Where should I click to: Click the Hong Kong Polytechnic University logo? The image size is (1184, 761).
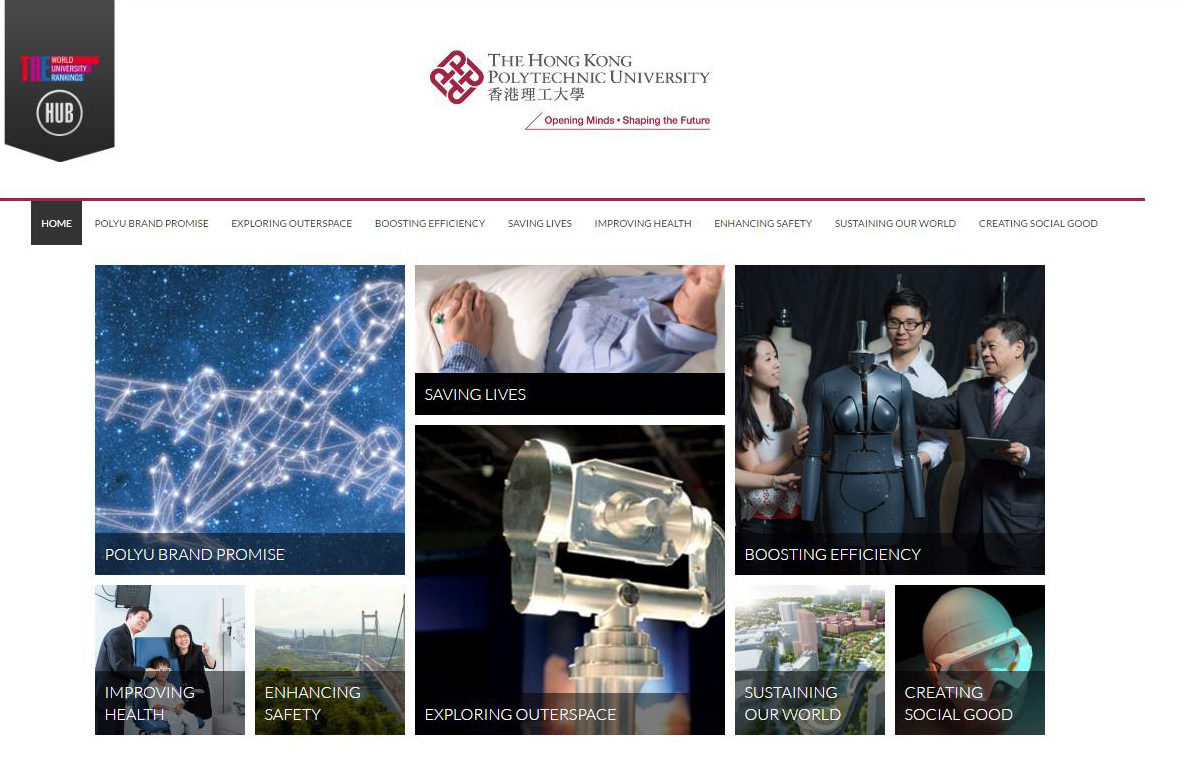tap(570, 77)
